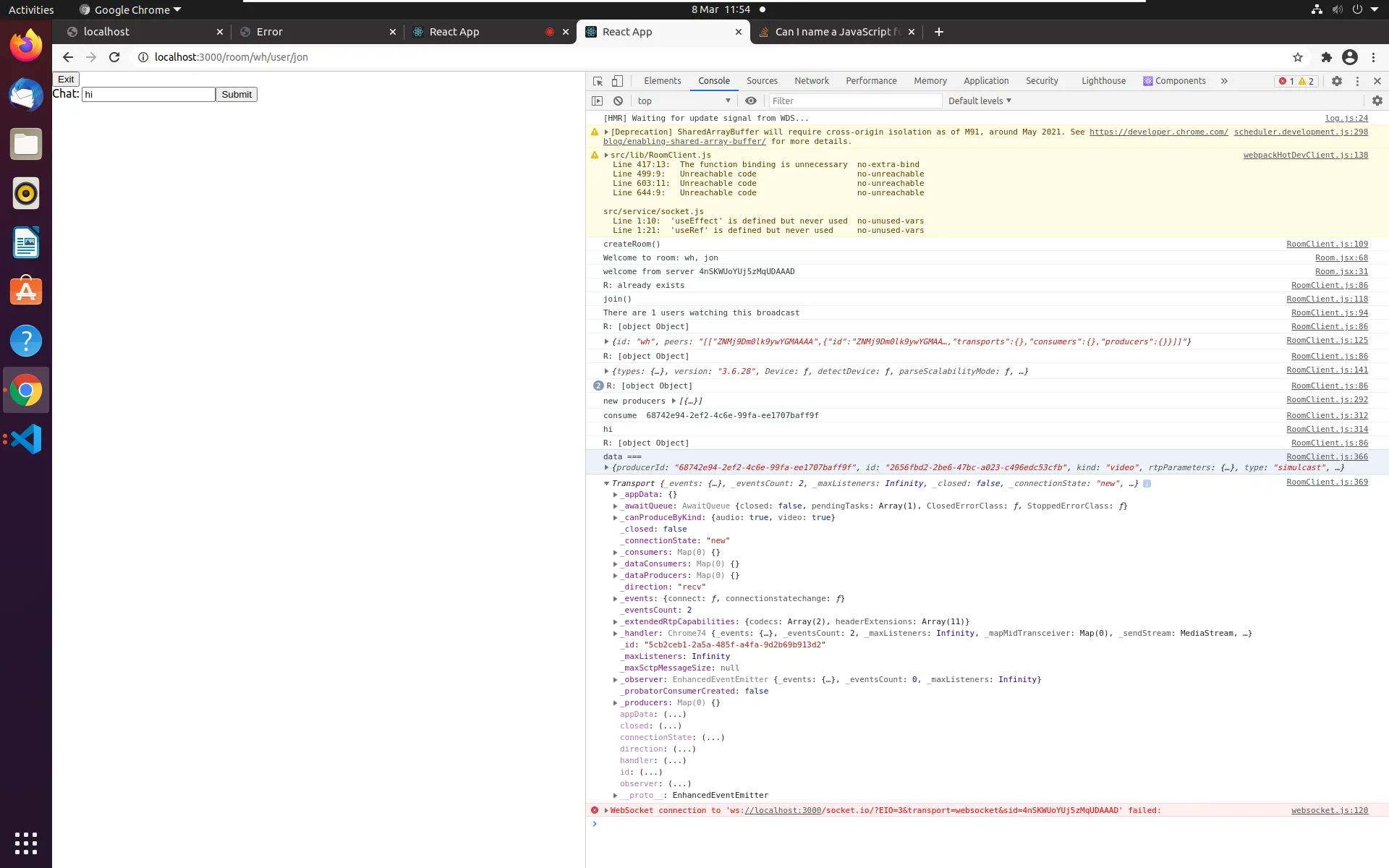Open console settings gear below the toolbar

click(1377, 101)
